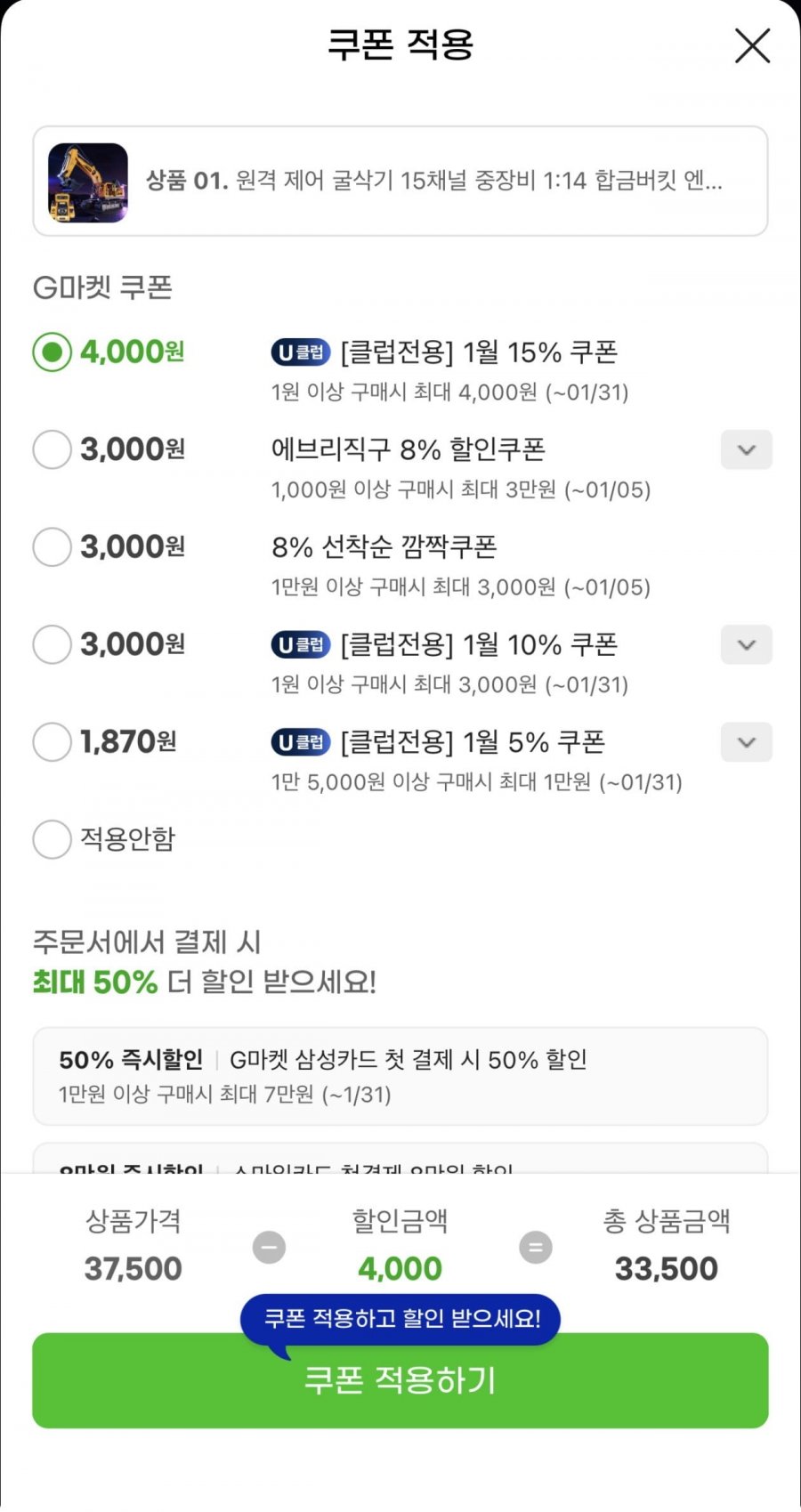Pick the 1,870원 club 5% coupon radio
Screen dimensions: 801x1512
tap(53, 741)
